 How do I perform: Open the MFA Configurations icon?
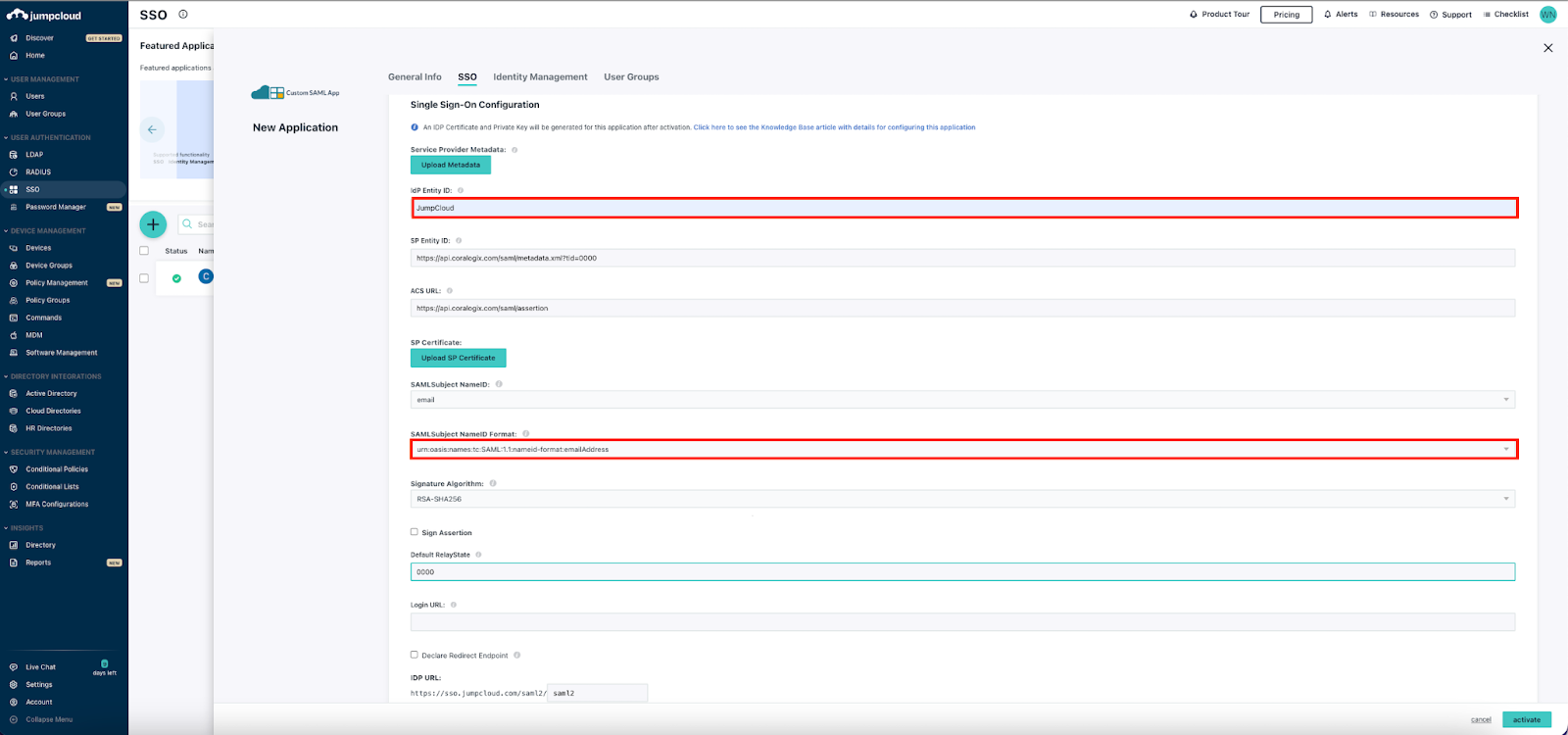[14, 505]
